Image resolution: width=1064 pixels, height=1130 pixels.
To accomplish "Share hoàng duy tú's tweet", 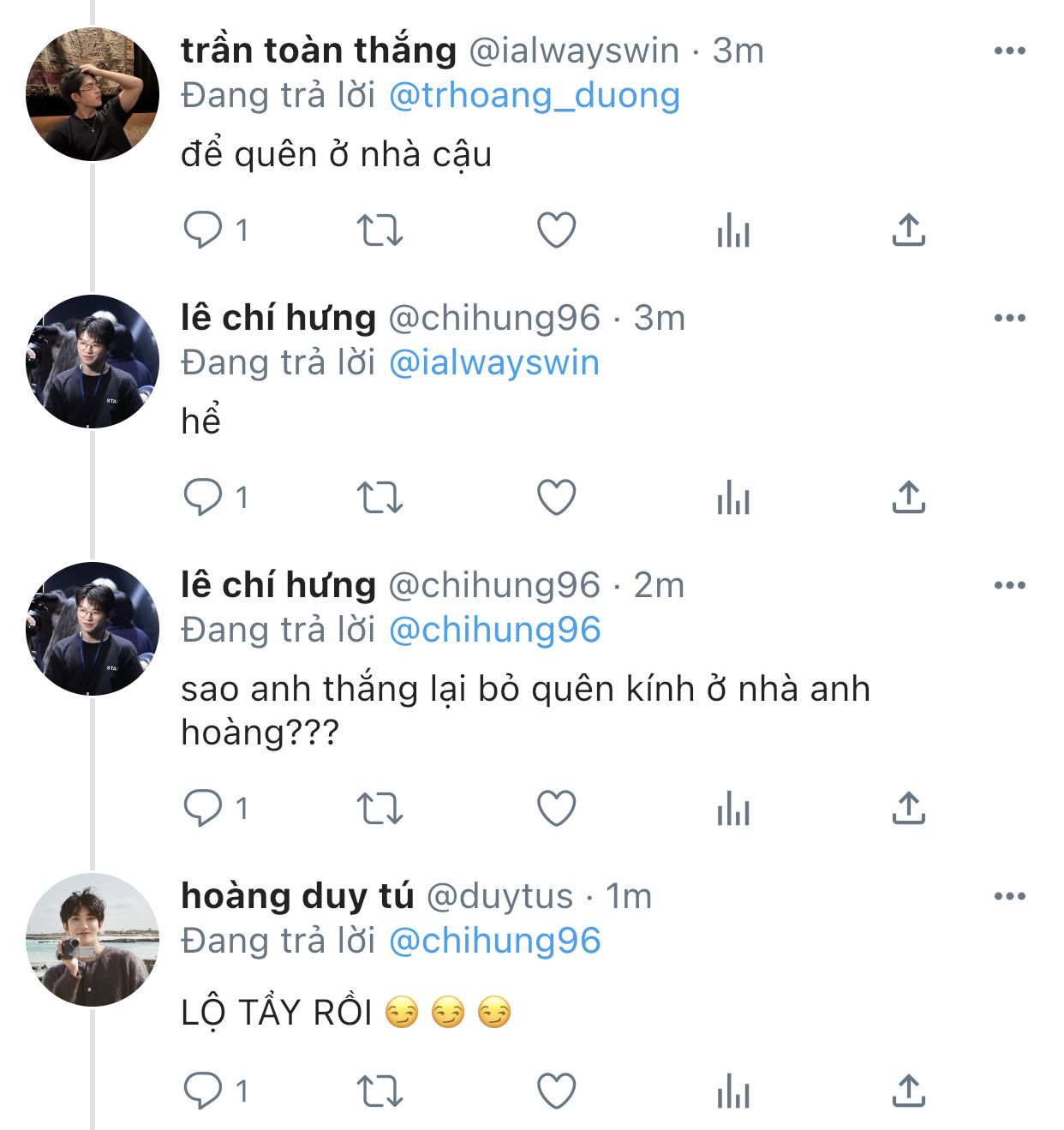I will [x=909, y=1091].
